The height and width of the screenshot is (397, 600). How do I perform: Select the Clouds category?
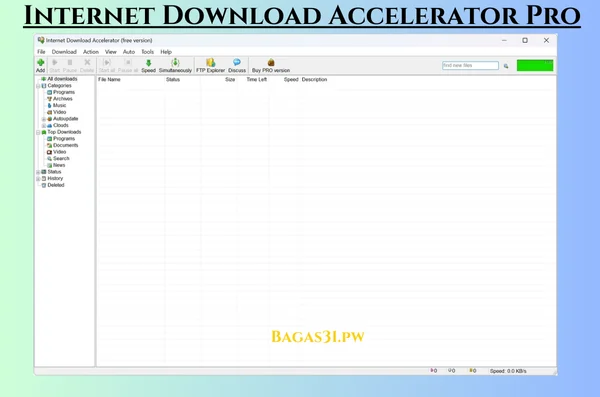coord(60,125)
